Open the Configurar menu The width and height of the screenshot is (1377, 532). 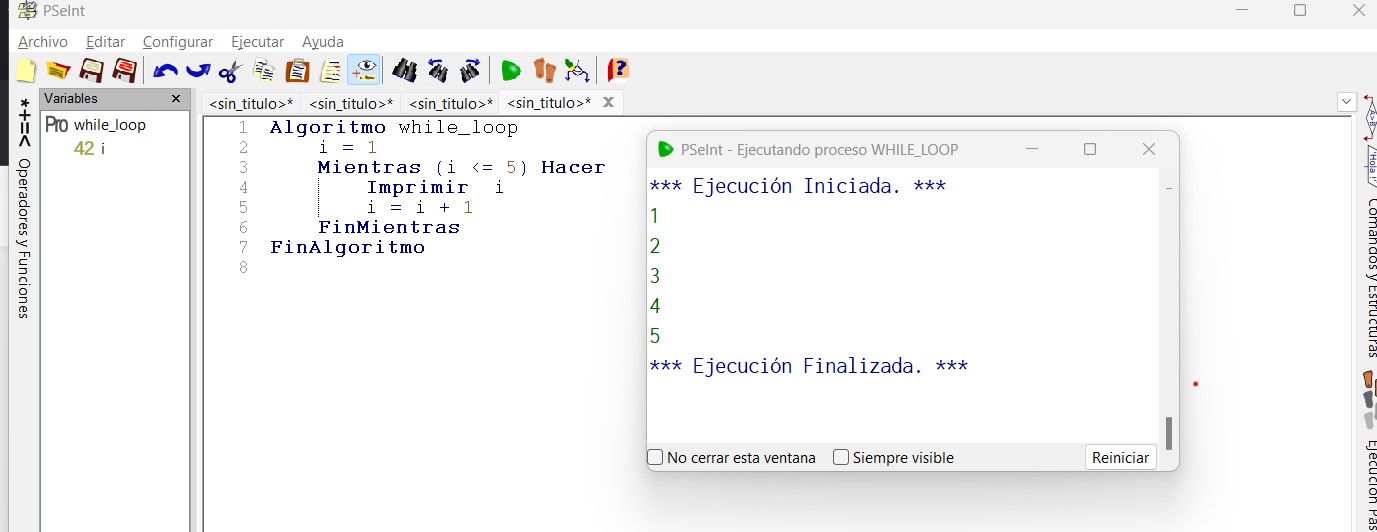(x=178, y=42)
